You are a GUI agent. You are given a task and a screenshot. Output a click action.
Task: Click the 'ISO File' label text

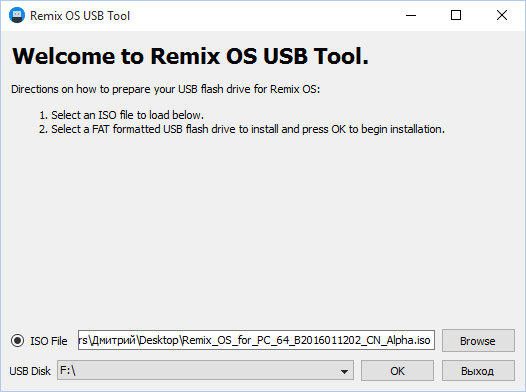pos(49,341)
